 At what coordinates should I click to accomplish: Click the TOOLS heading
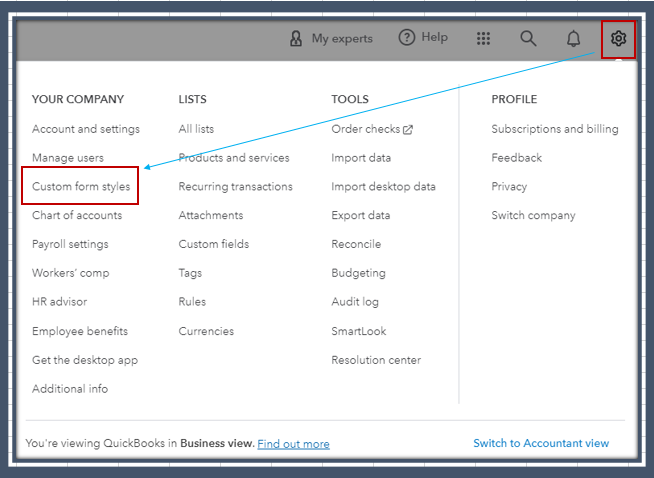(350, 99)
